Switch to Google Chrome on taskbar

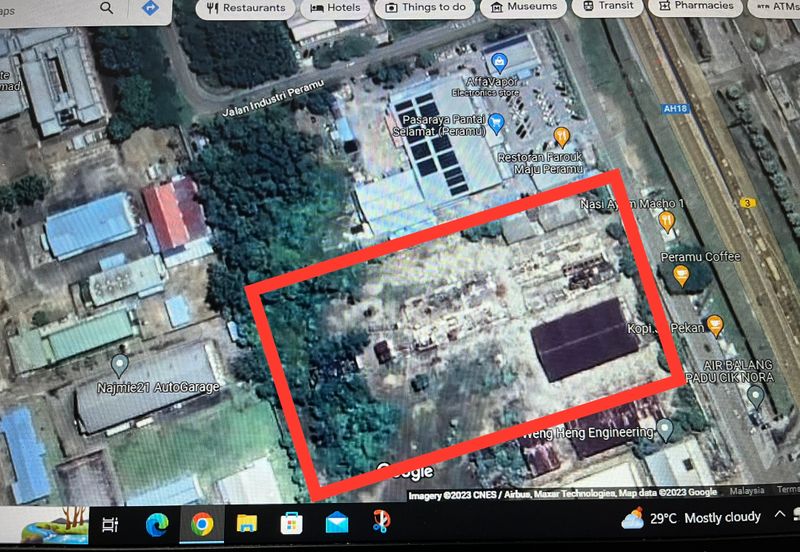(x=202, y=524)
